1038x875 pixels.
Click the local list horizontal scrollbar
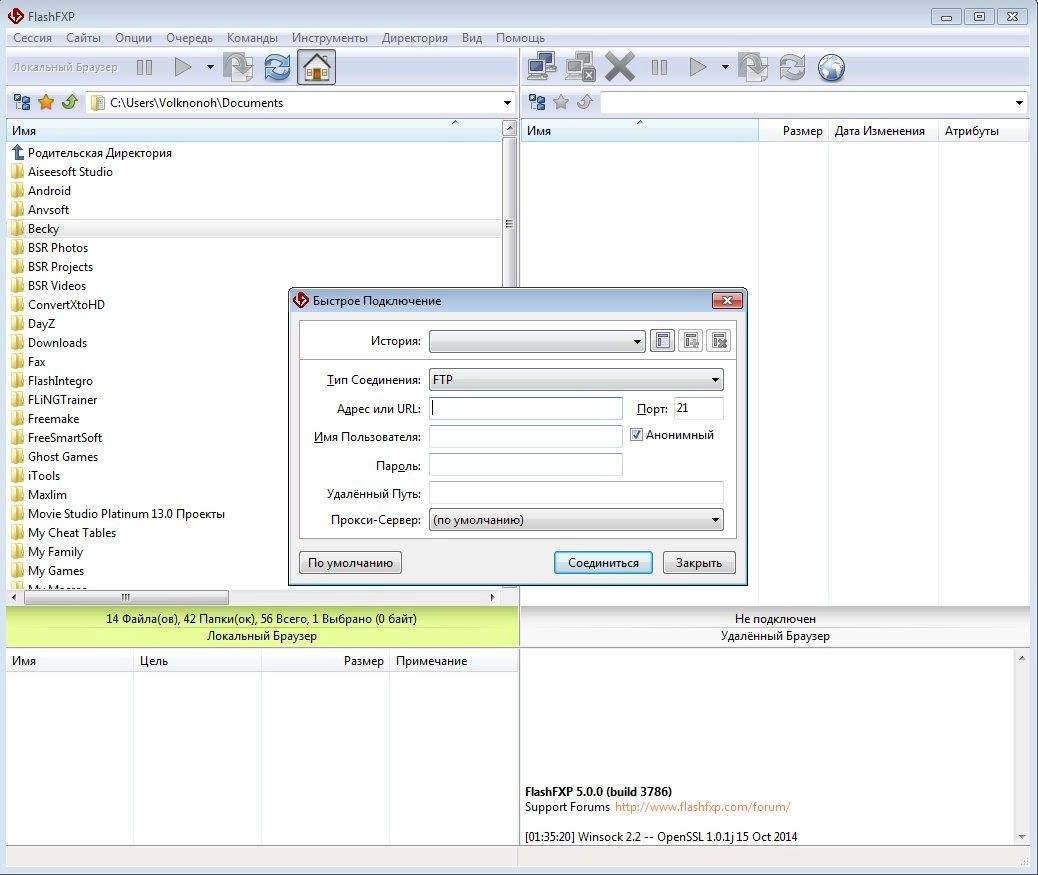click(x=254, y=597)
